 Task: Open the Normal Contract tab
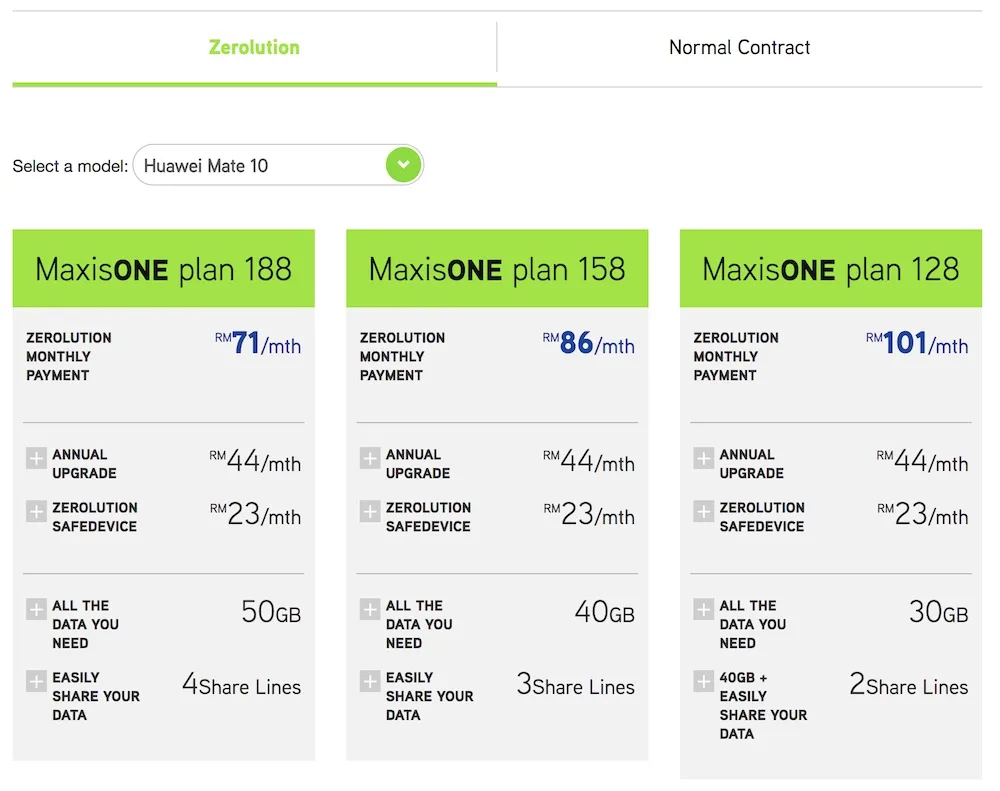(739, 48)
